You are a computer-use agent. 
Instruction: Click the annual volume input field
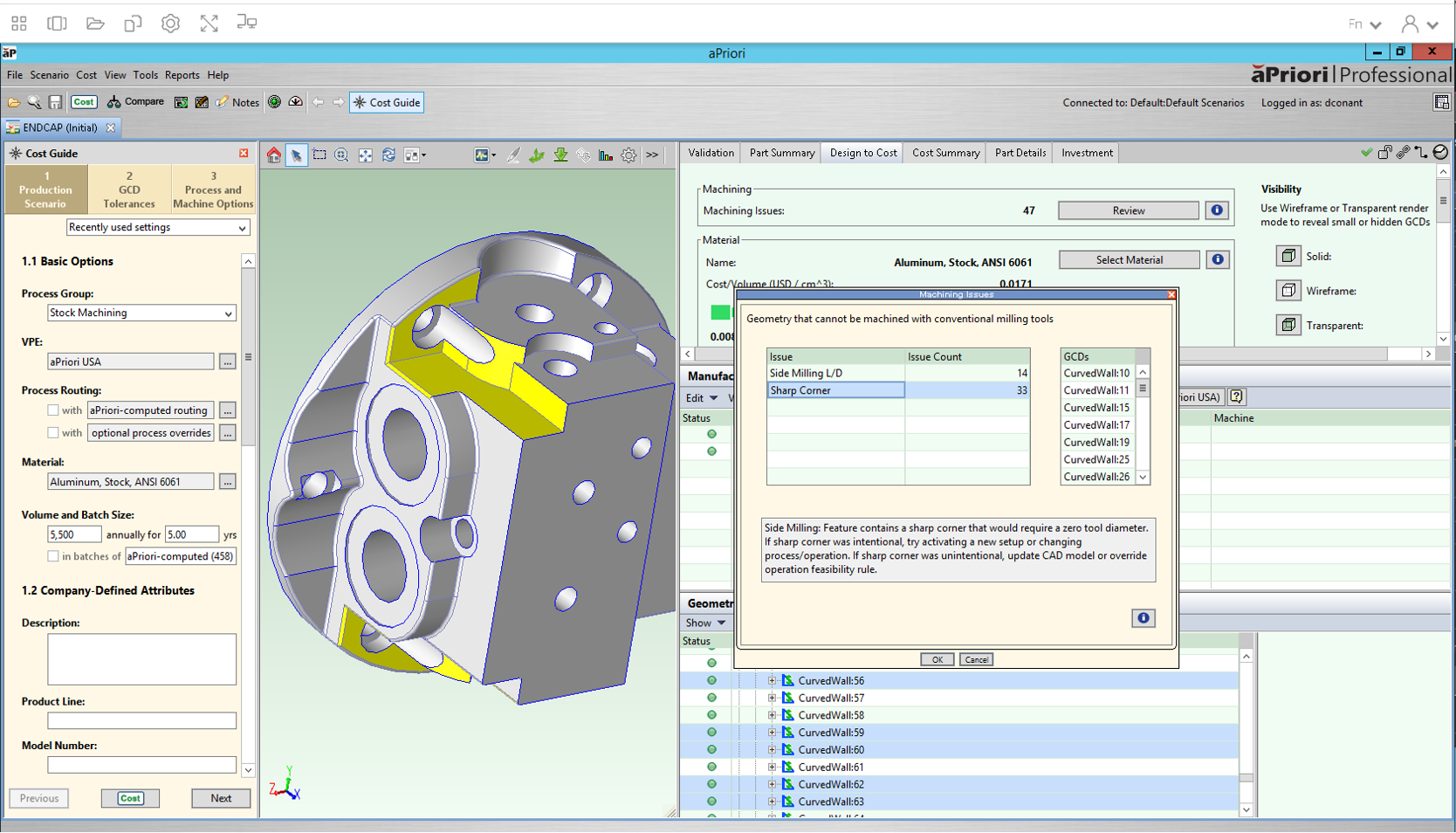(73, 534)
